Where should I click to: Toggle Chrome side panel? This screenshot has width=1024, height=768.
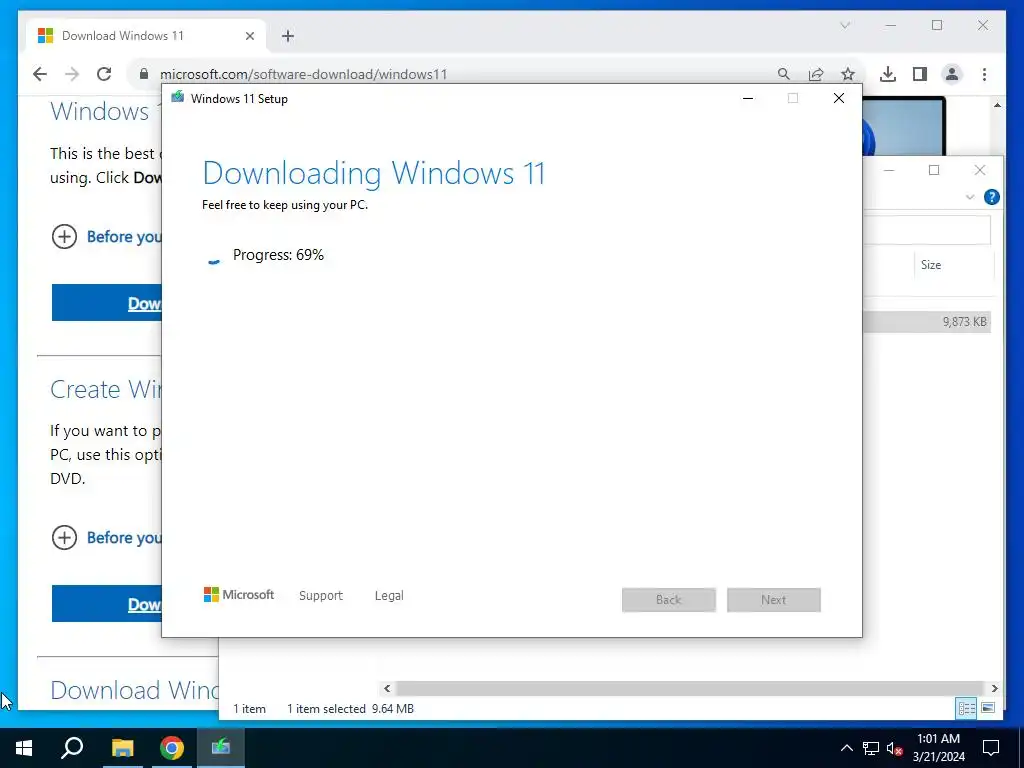coord(920,74)
